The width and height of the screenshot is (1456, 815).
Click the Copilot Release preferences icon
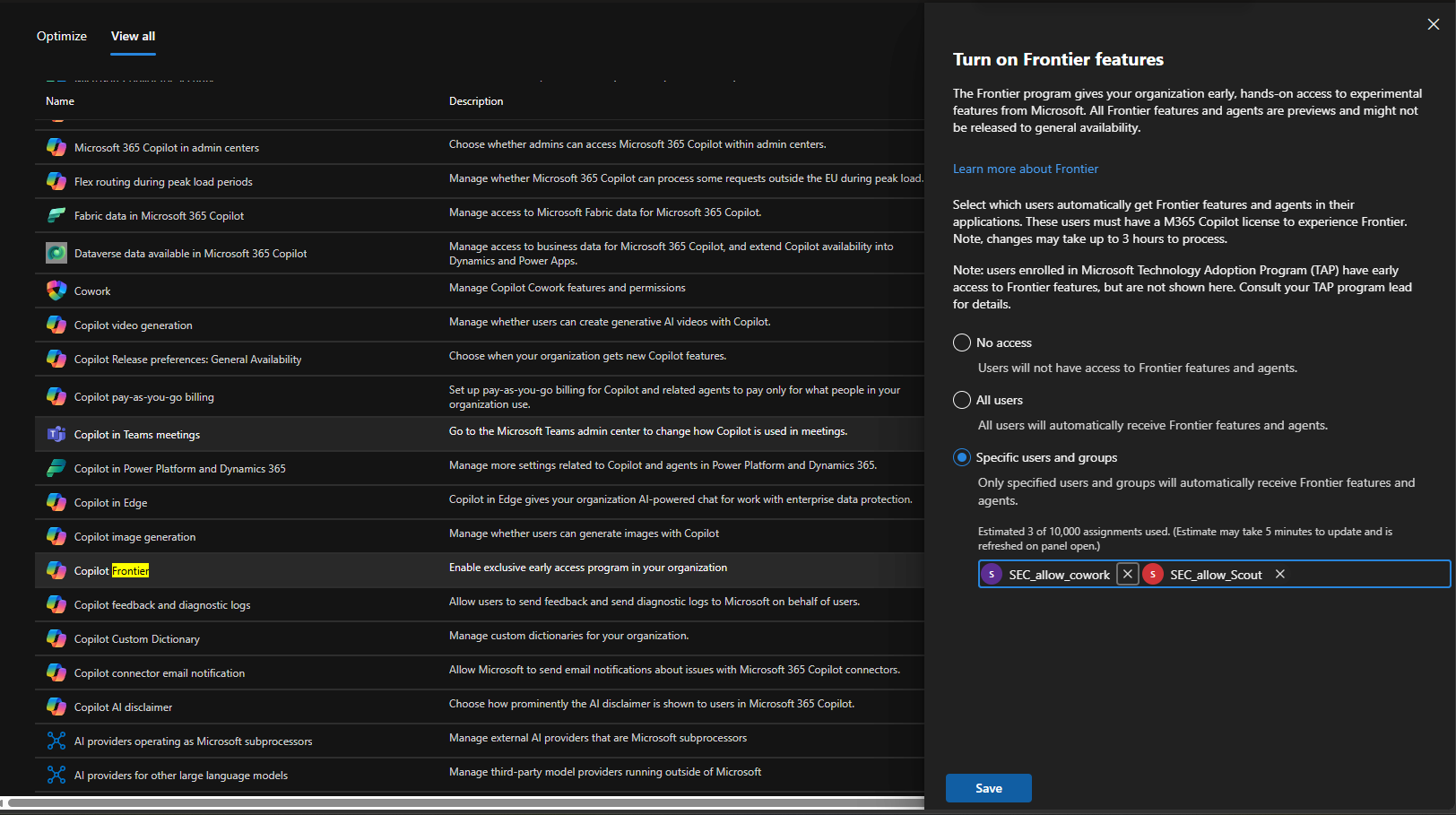(x=56, y=359)
